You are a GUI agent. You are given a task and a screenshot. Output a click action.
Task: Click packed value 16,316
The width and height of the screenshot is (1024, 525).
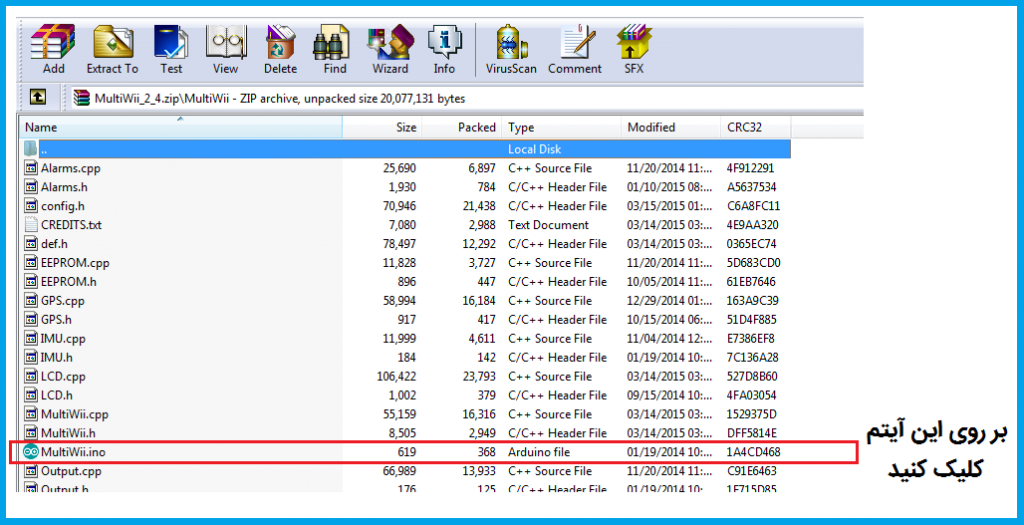pos(479,414)
